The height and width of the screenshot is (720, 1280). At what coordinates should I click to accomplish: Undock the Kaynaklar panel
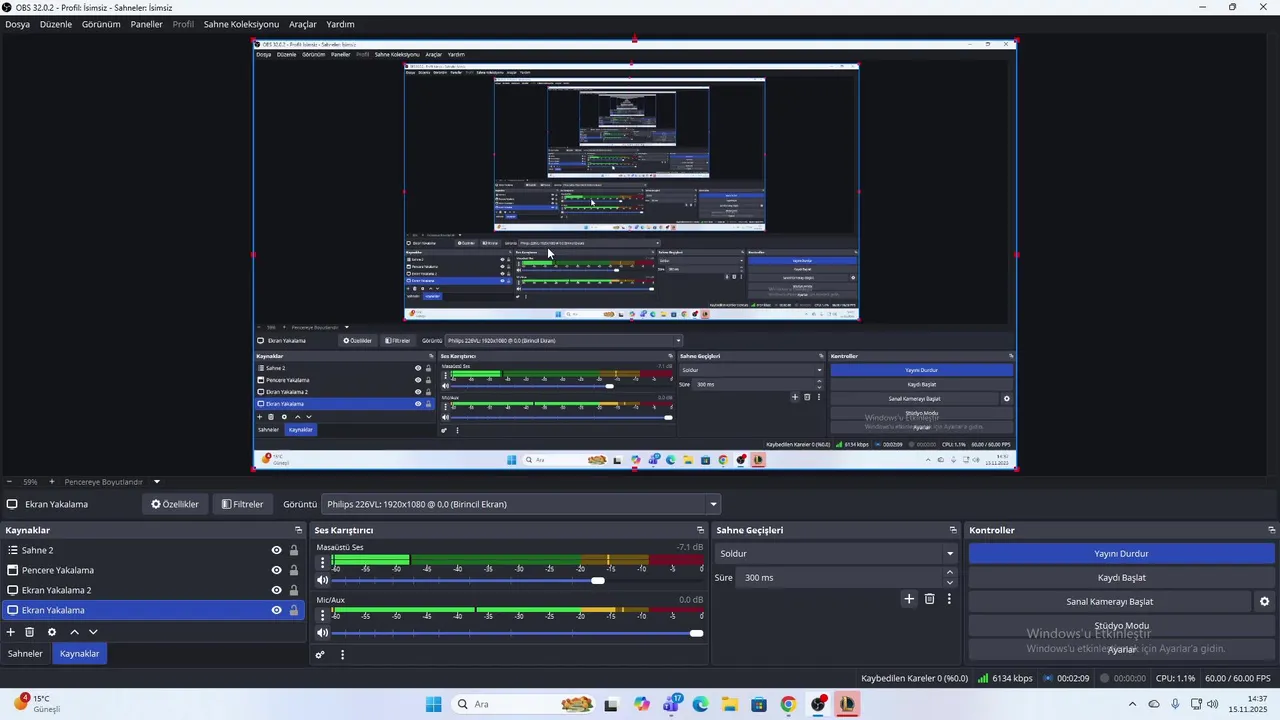[x=298, y=530]
